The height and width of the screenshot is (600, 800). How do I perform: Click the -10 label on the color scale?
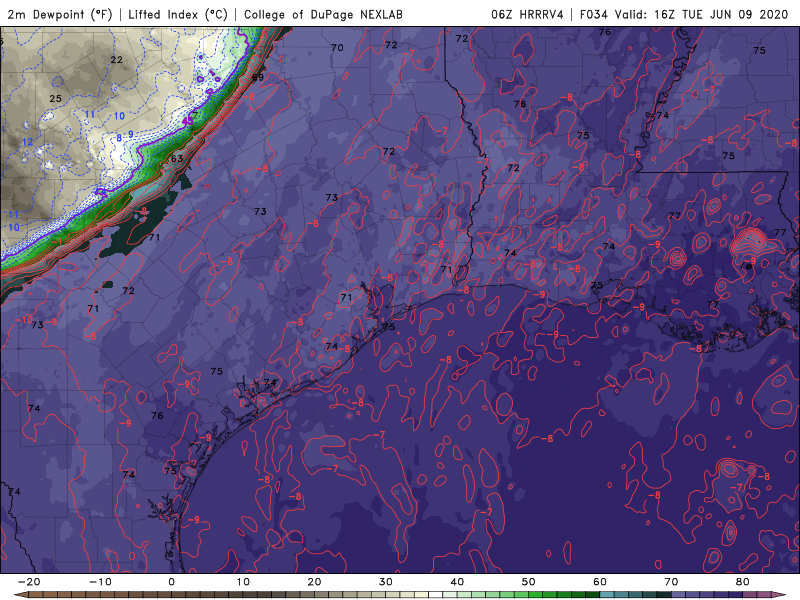click(x=100, y=582)
